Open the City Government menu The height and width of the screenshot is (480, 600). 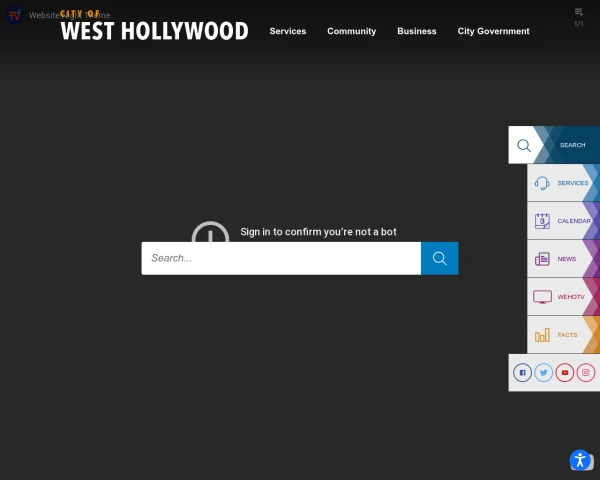(x=493, y=31)
